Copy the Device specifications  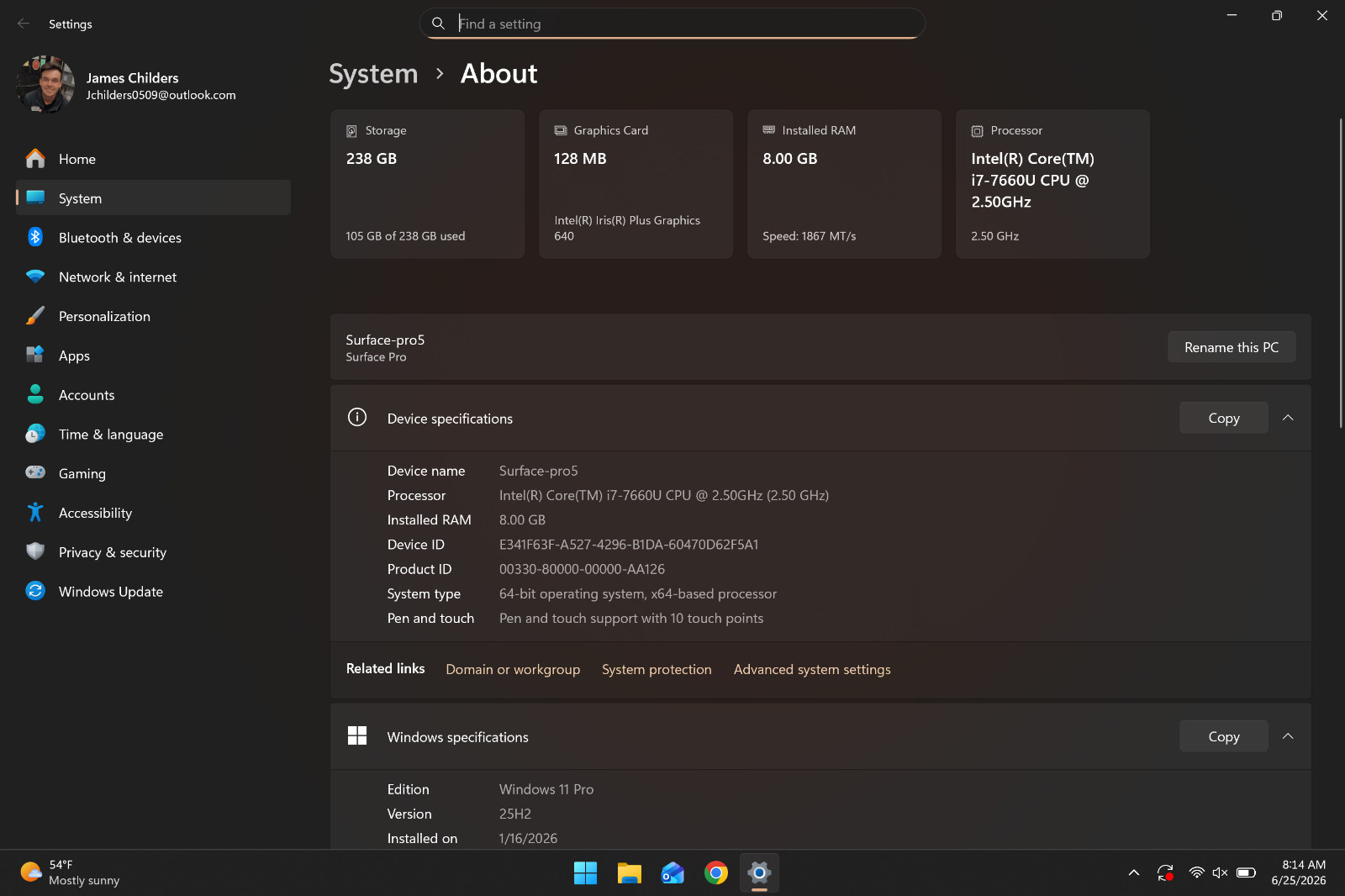[1224, 418]
